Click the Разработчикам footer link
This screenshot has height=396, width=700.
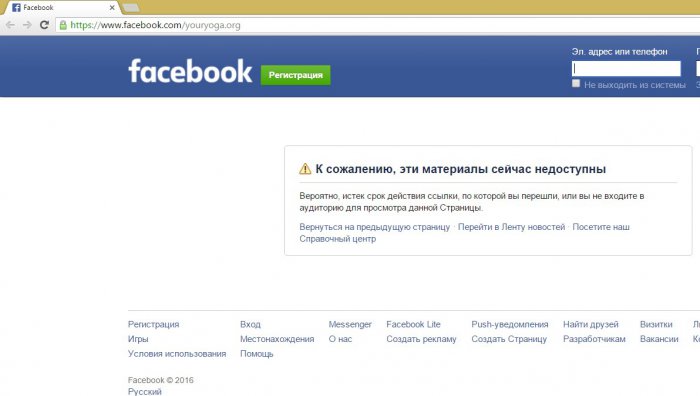tap(594, 339)
